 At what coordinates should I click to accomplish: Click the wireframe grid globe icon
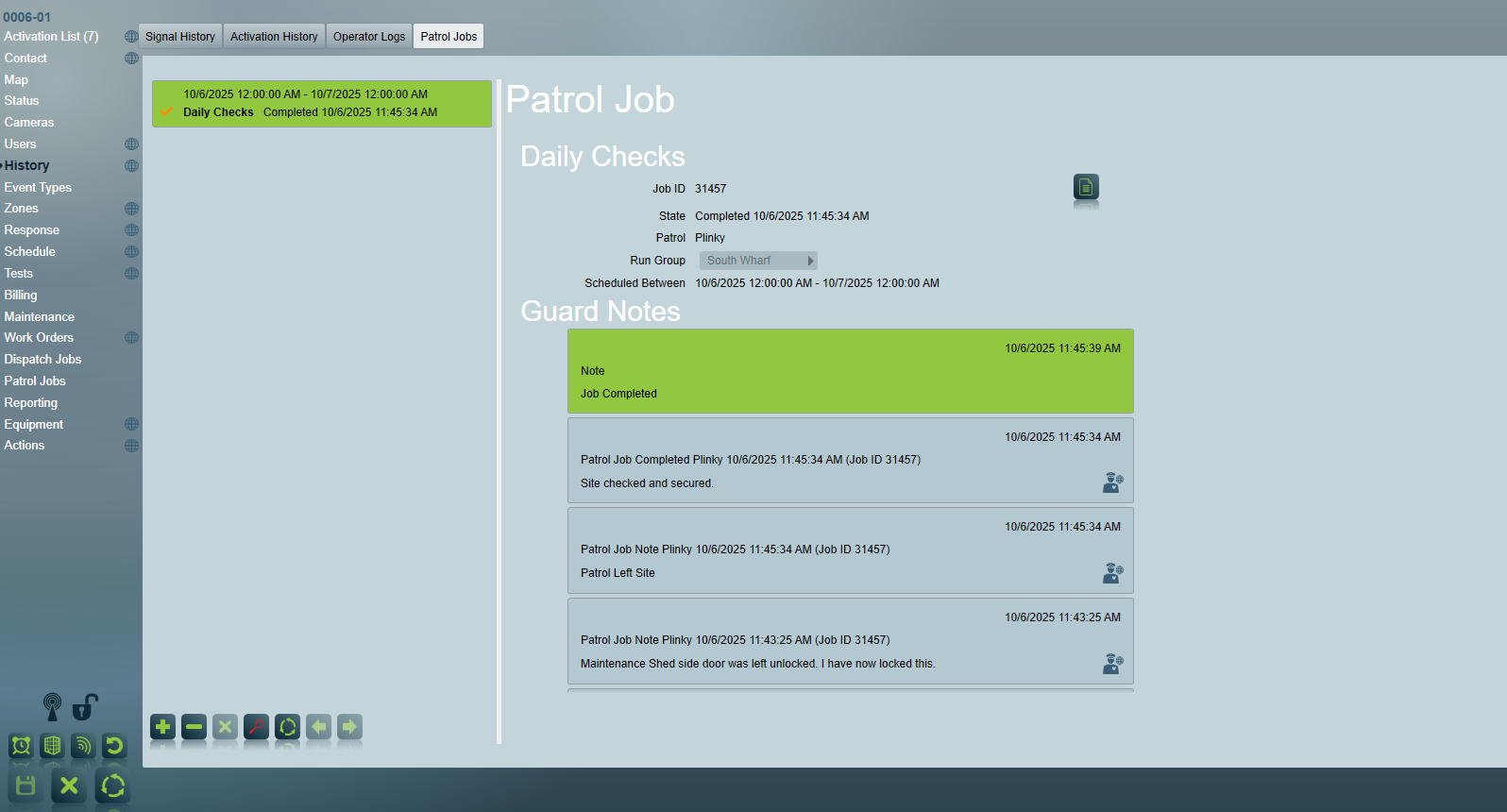[52, 746]
